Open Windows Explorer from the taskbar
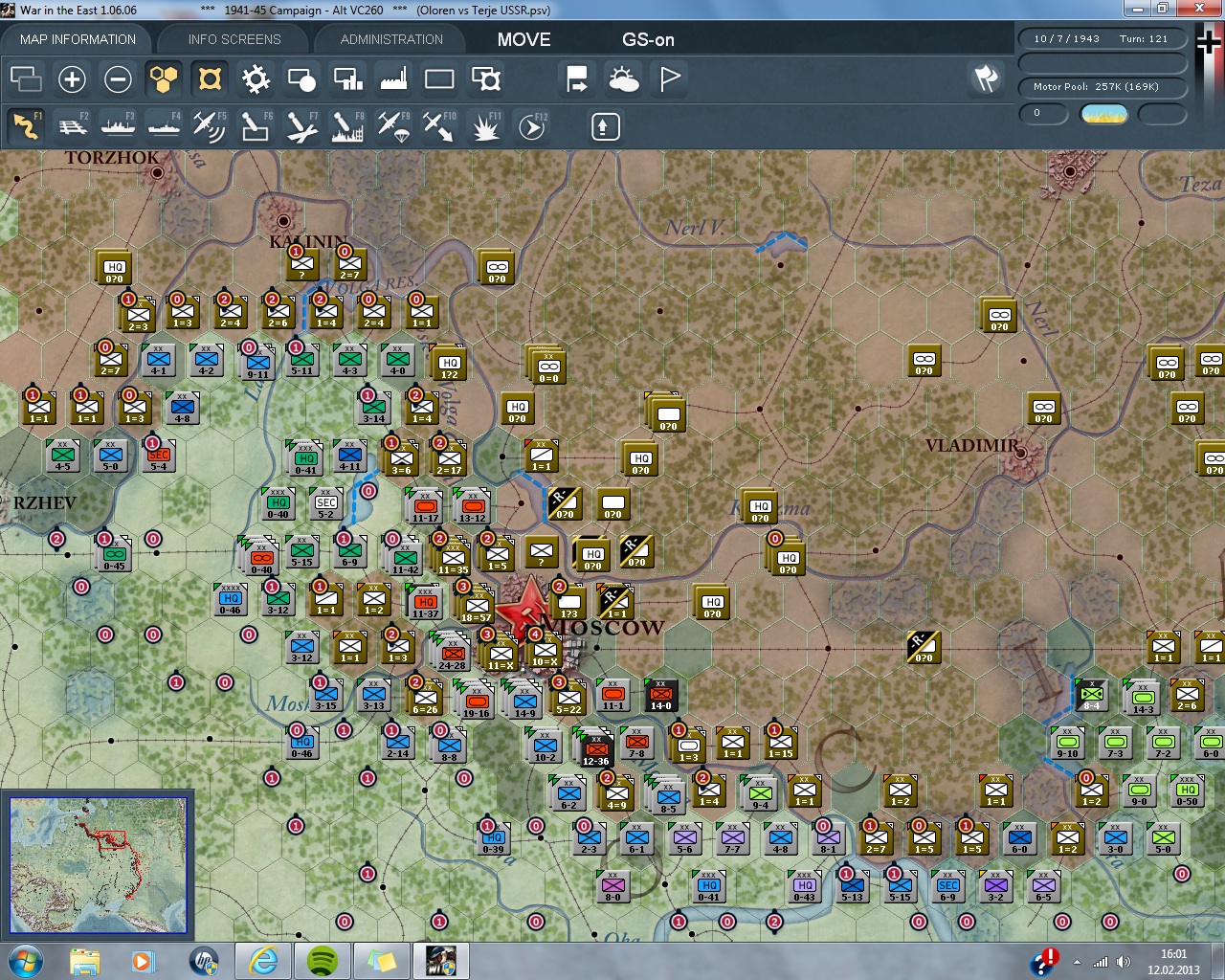The image size is (1225, 980). click(85, 961)
